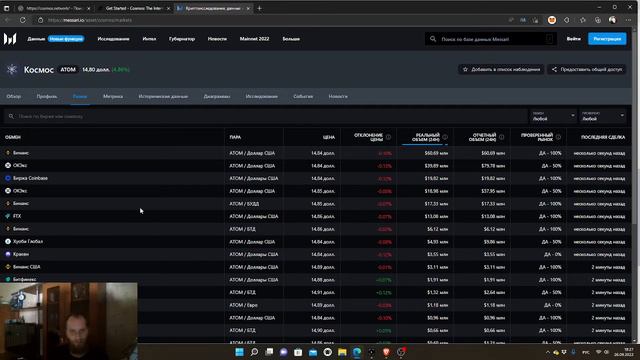
Task: Open Brave browser from the taskbar
Action: tap(386, 352)
